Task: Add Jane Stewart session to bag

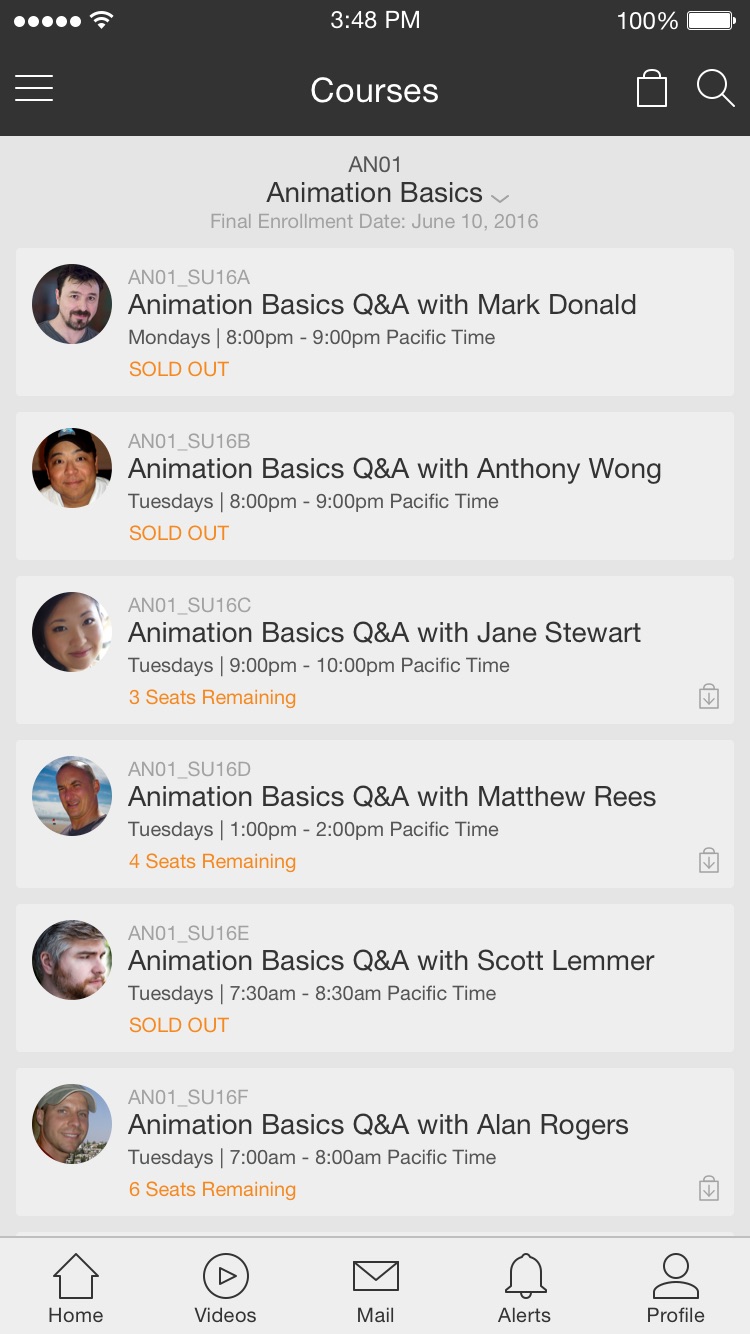Action: point(709,696)
